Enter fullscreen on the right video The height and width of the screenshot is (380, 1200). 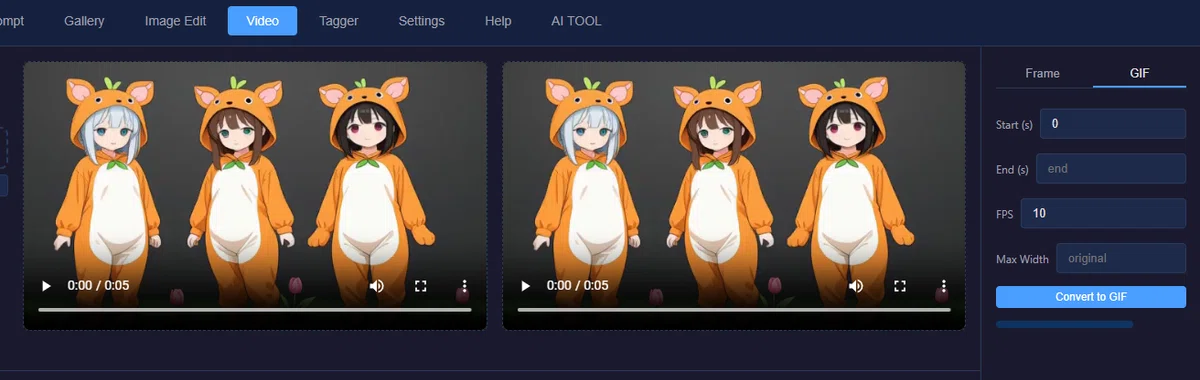click(x=900, y=286)
